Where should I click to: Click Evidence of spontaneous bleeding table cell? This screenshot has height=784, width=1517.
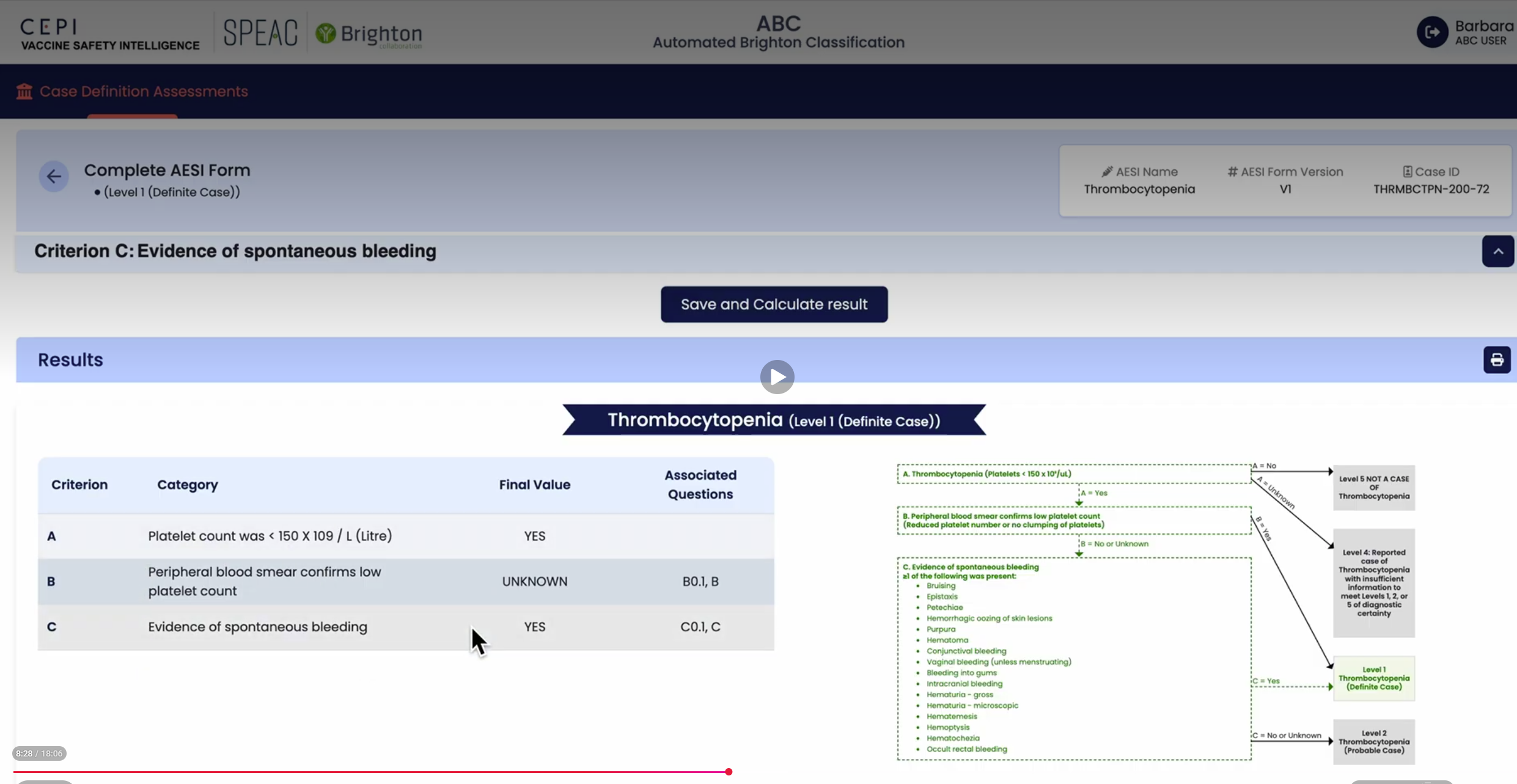point(257,627)
